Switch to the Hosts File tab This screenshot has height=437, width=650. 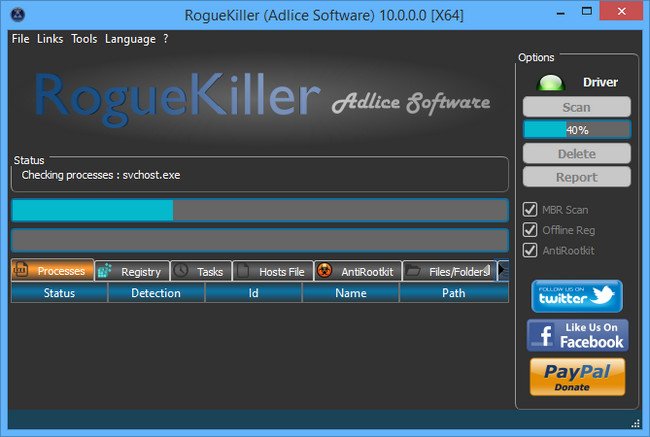273,272
